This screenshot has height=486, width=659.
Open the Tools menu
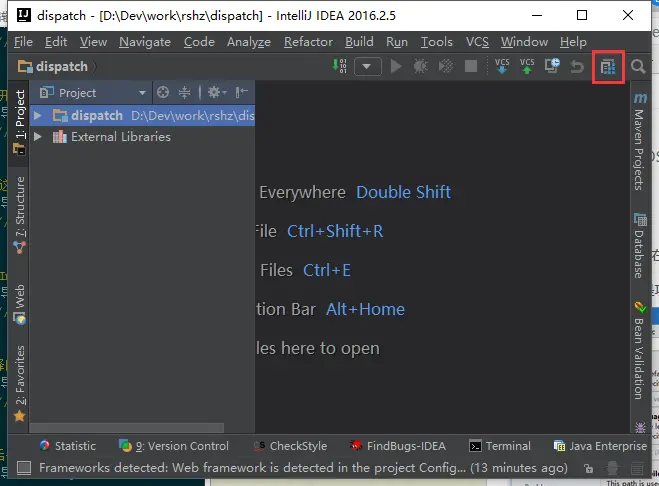(x=437, y=42)
